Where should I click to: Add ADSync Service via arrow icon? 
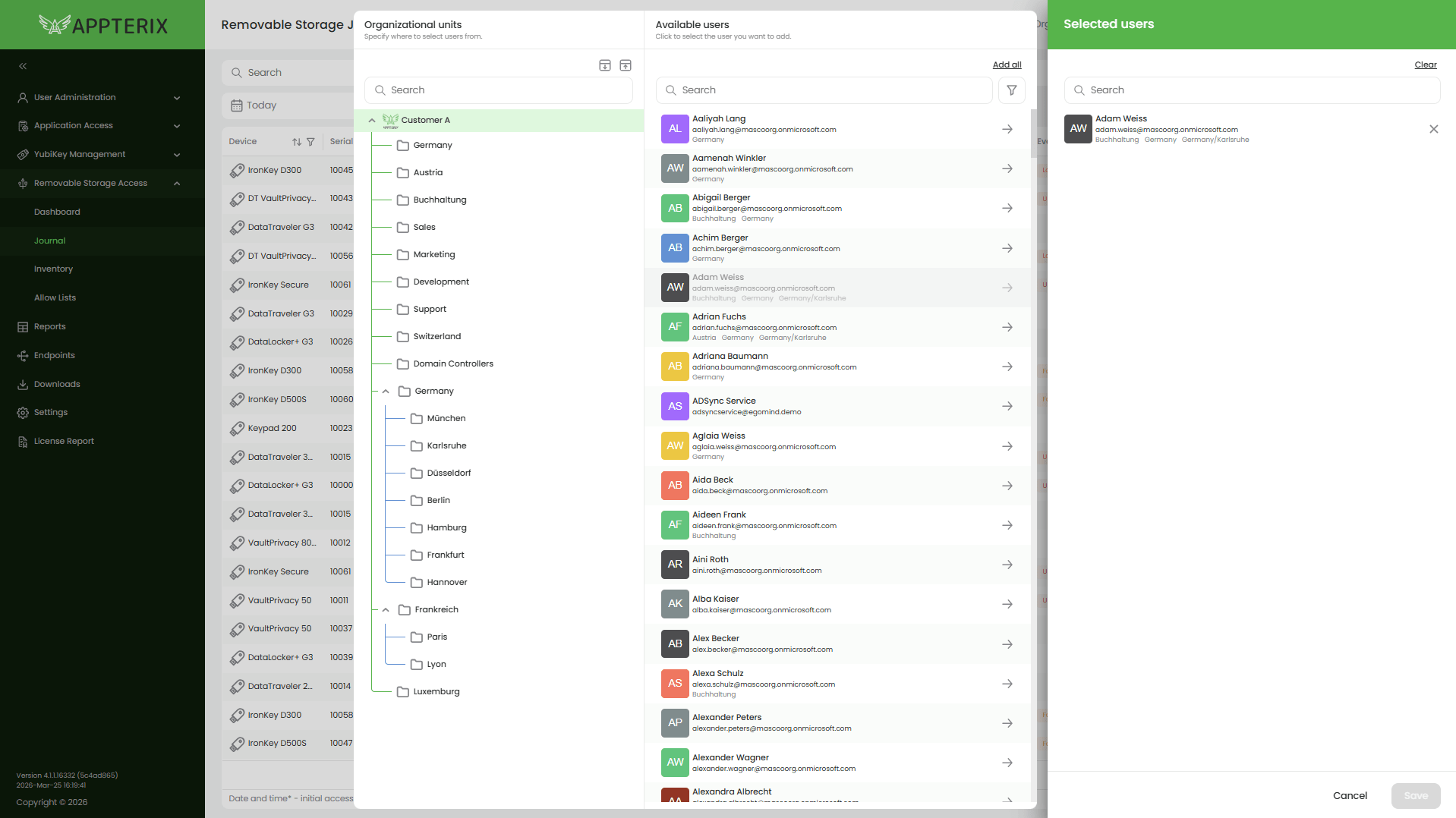1007,406
